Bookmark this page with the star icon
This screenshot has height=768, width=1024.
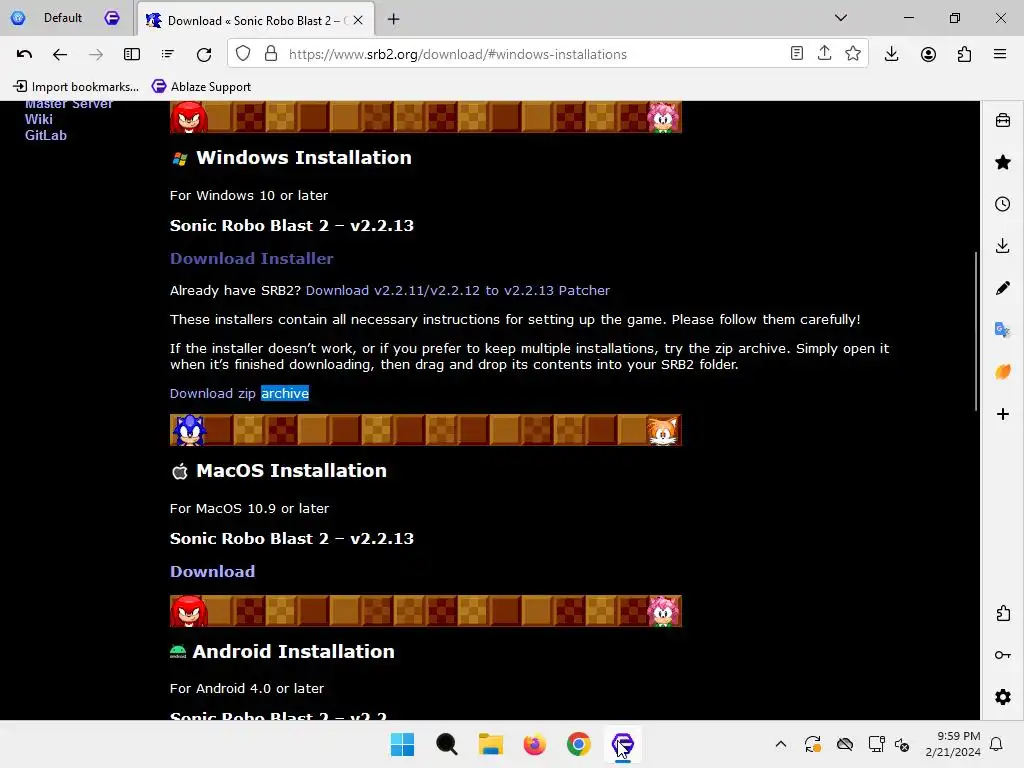[852, 54]
